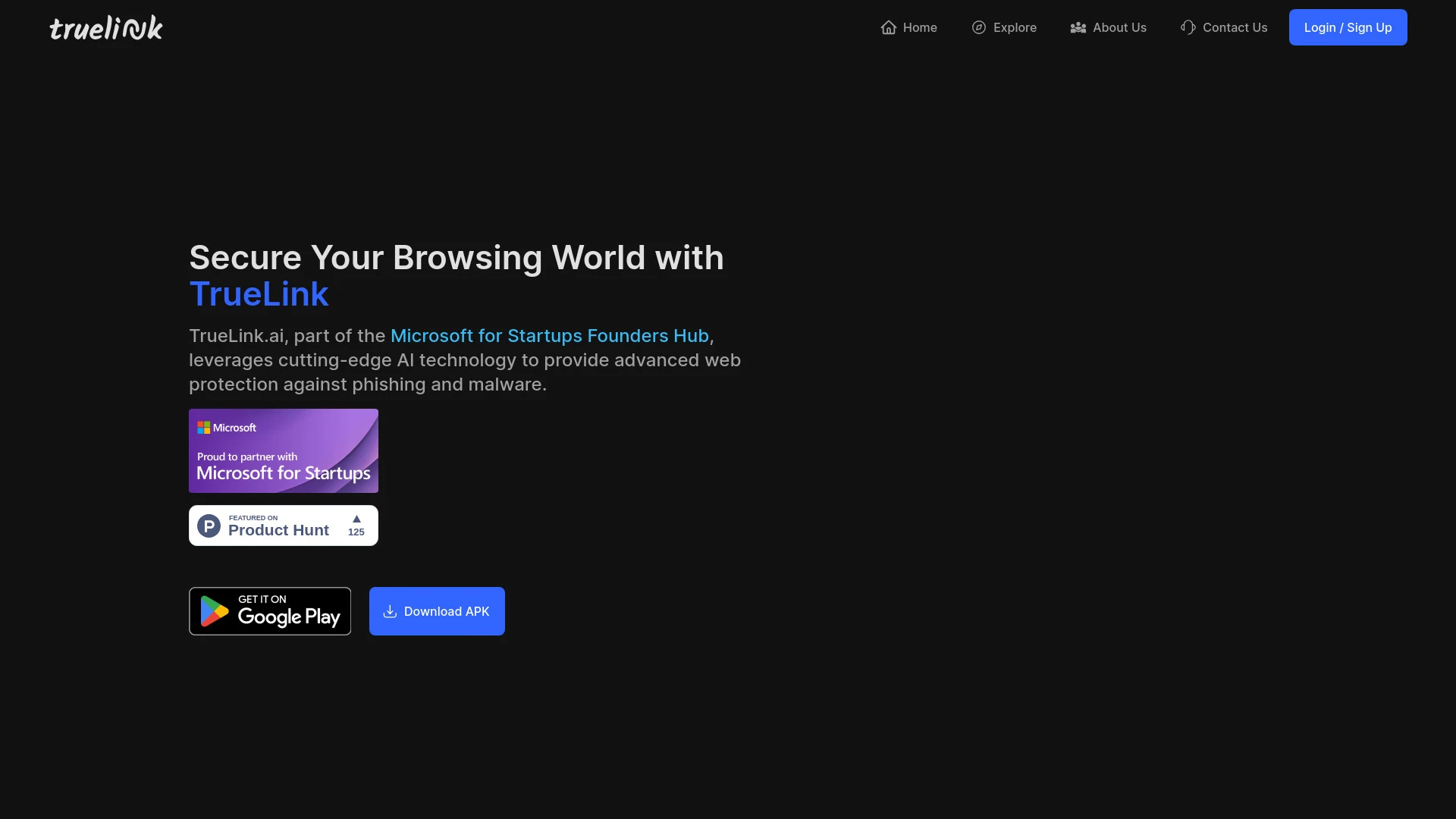Click the truelink logo top left
The height and width of the screenshot is (819, 1456).
105,27
